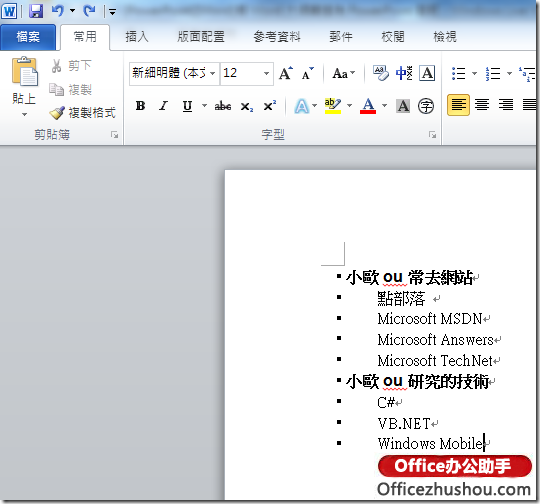The height and width of the screenshot is (504, 540).
Task: Click the line Microsoft TechNet
Action: pos(435,361)
